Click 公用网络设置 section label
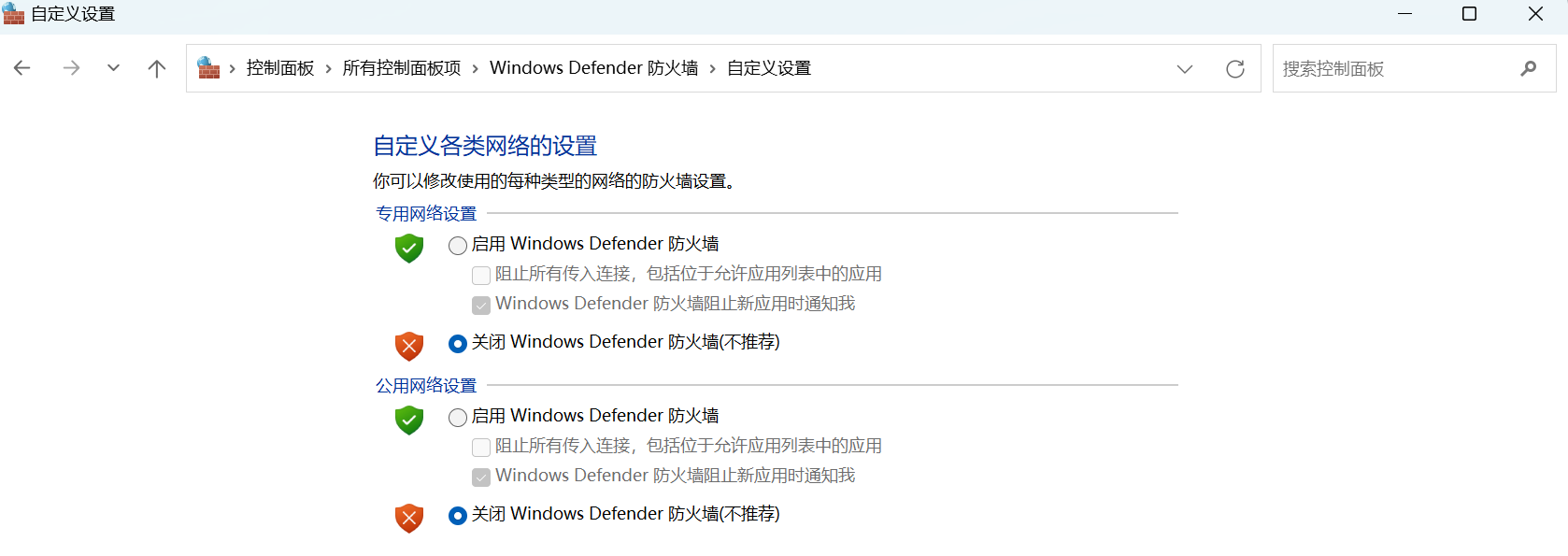 [x=426, y=386]
